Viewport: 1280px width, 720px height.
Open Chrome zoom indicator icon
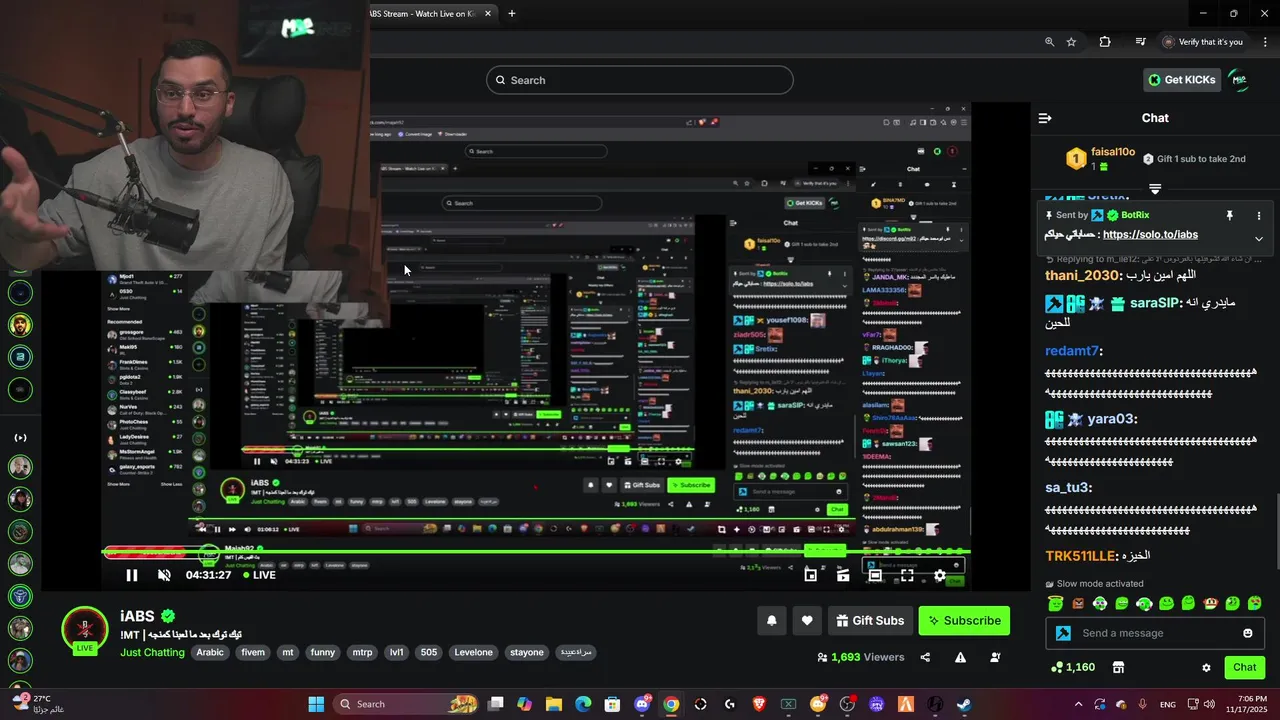(x=1049, y=42)
